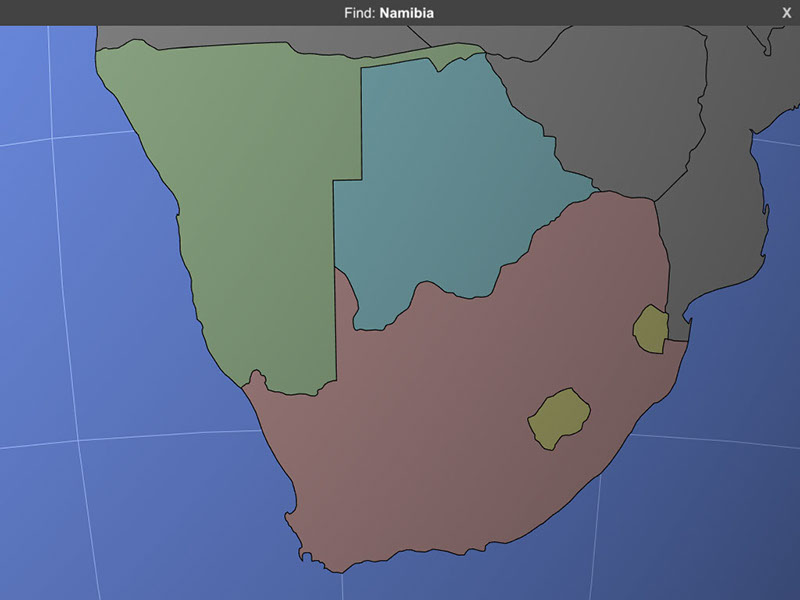The height and width of the screenshot is (600, 800).
Task: Pick Lesotho, the enclave inside South Africa
Action: tap(558, 418)
